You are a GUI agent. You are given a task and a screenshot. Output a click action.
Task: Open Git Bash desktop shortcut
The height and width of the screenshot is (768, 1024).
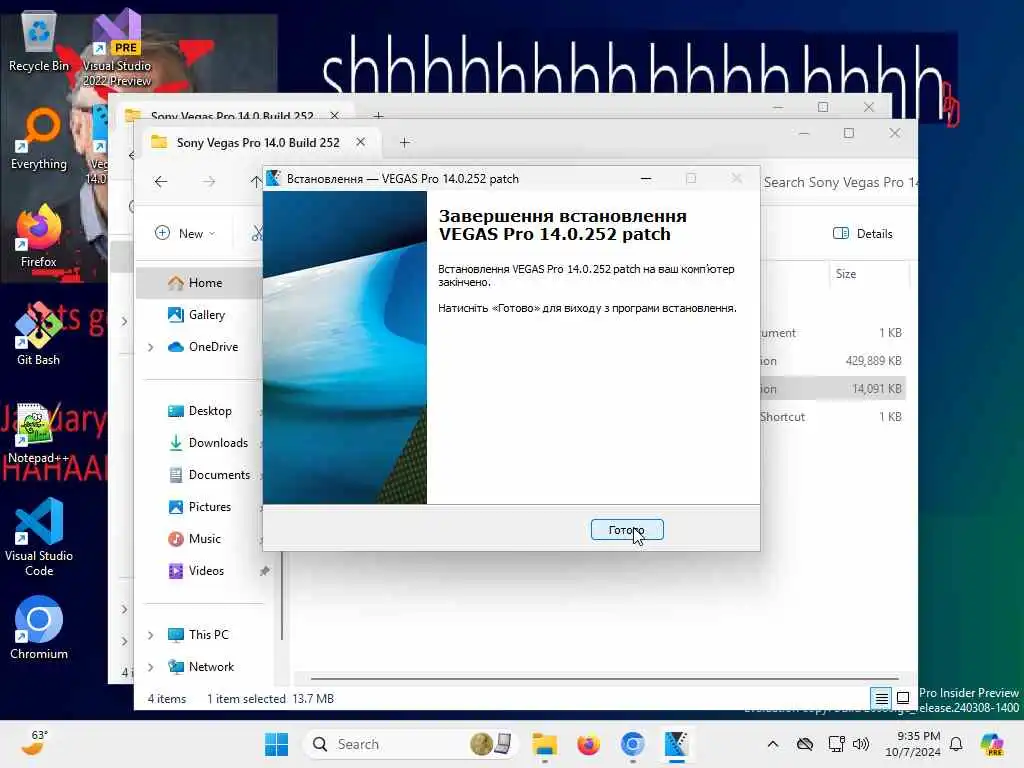point(39,334)
